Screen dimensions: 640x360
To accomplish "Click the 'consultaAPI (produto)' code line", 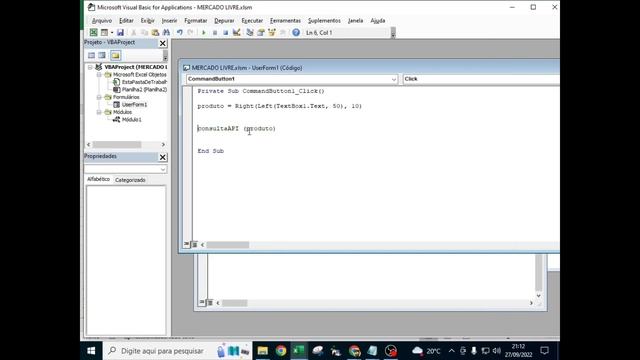I will pyautogui.click(x=237, y=129).
